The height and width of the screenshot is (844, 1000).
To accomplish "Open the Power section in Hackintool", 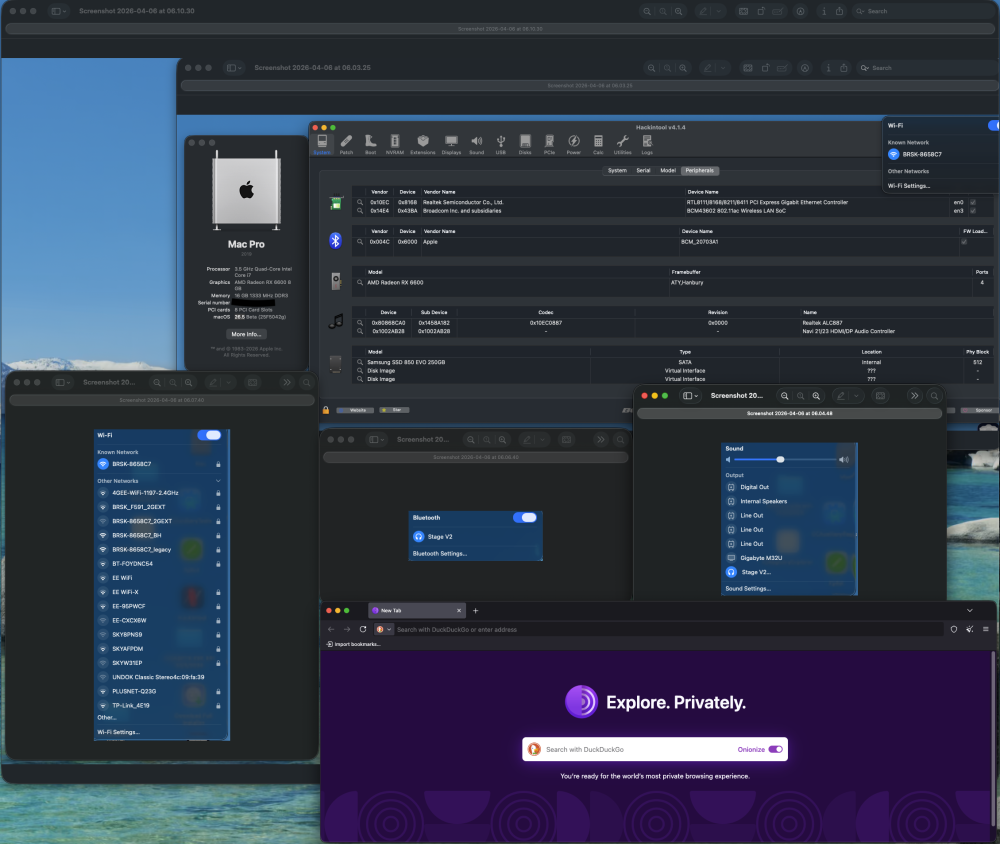I will (x=573, y=144).
